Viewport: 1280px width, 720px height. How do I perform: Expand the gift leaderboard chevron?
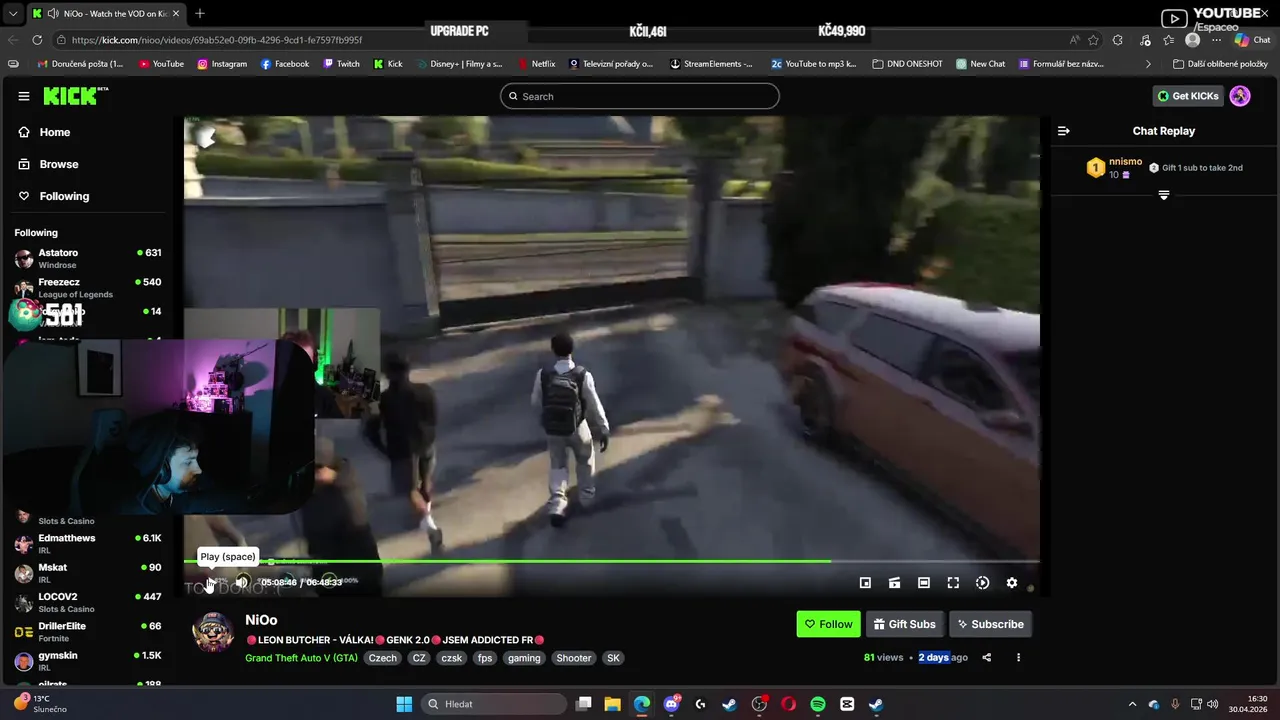click(x=1164, y=195)
